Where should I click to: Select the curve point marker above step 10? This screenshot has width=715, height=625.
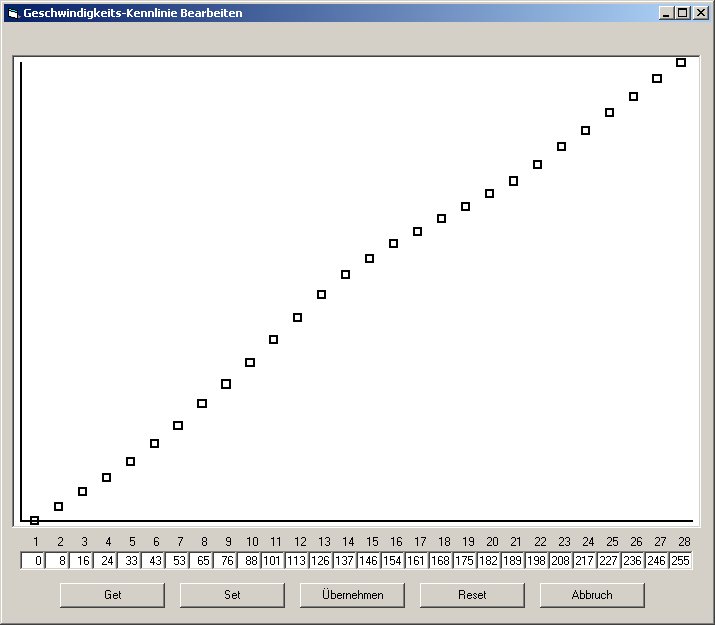coord(250,362)
